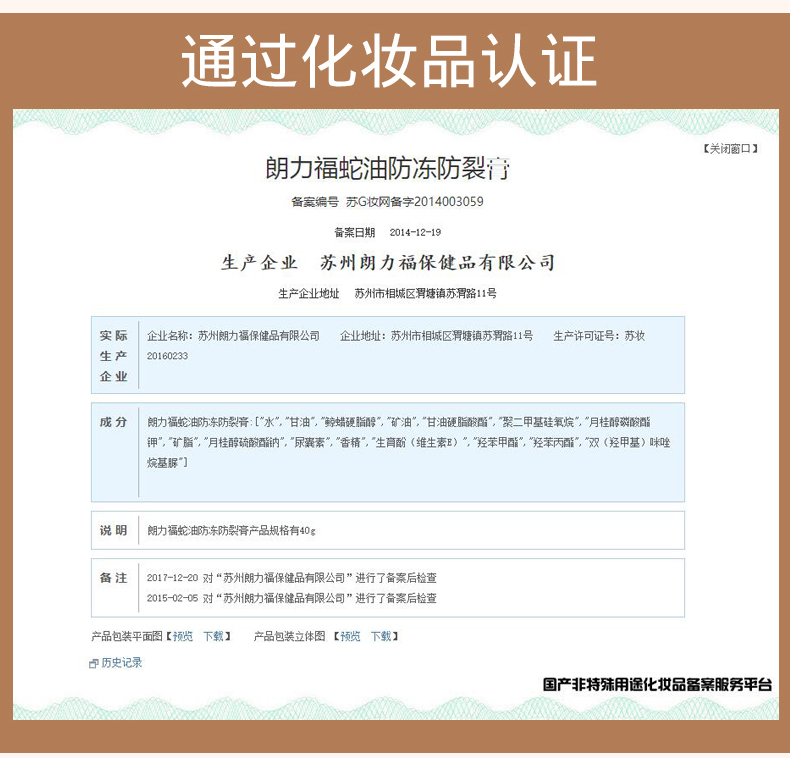The width and height of the screenshot is (790, 758).
Task: Click the 关闭窗口 link
Action: click(730, 149)
